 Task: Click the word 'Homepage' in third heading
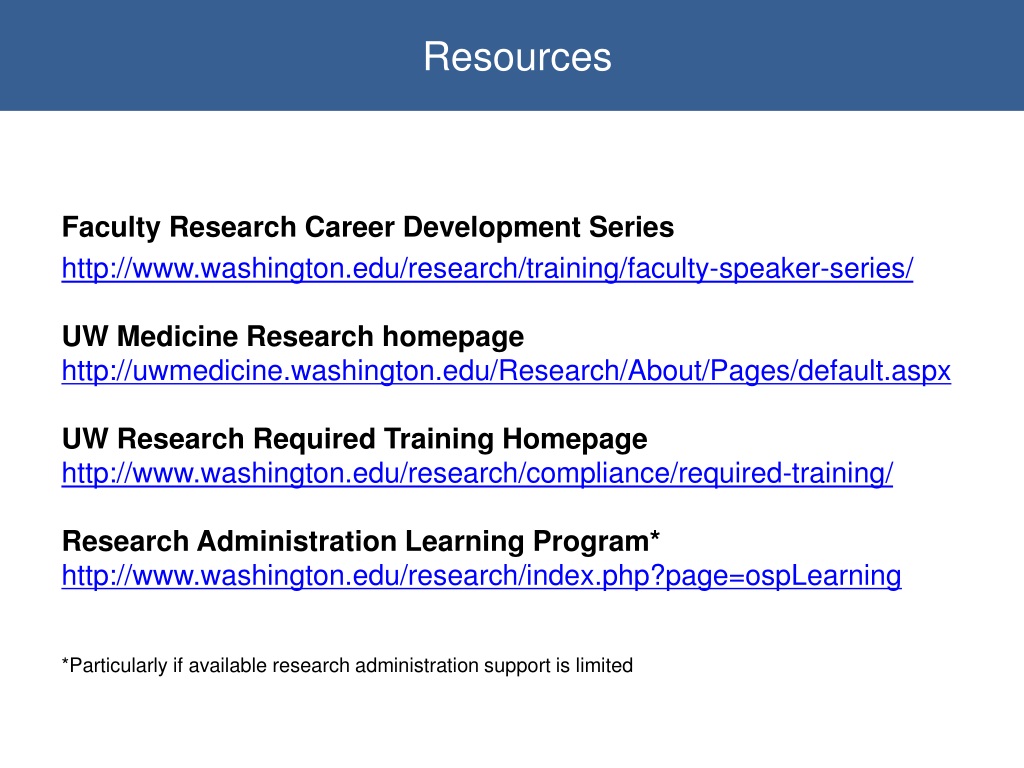[x=575, y=439]
